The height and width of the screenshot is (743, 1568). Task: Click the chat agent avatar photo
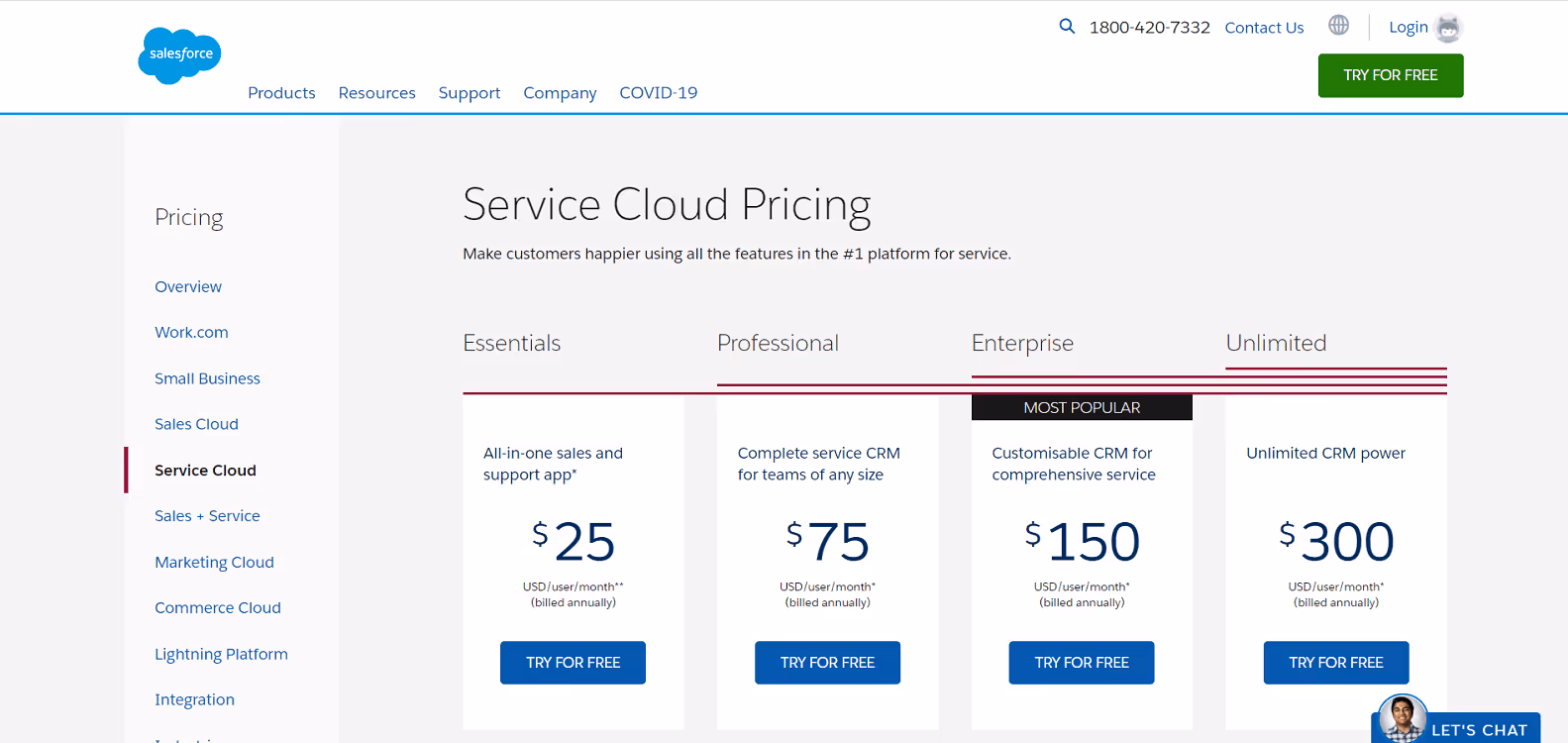(x=1402, y=718)
